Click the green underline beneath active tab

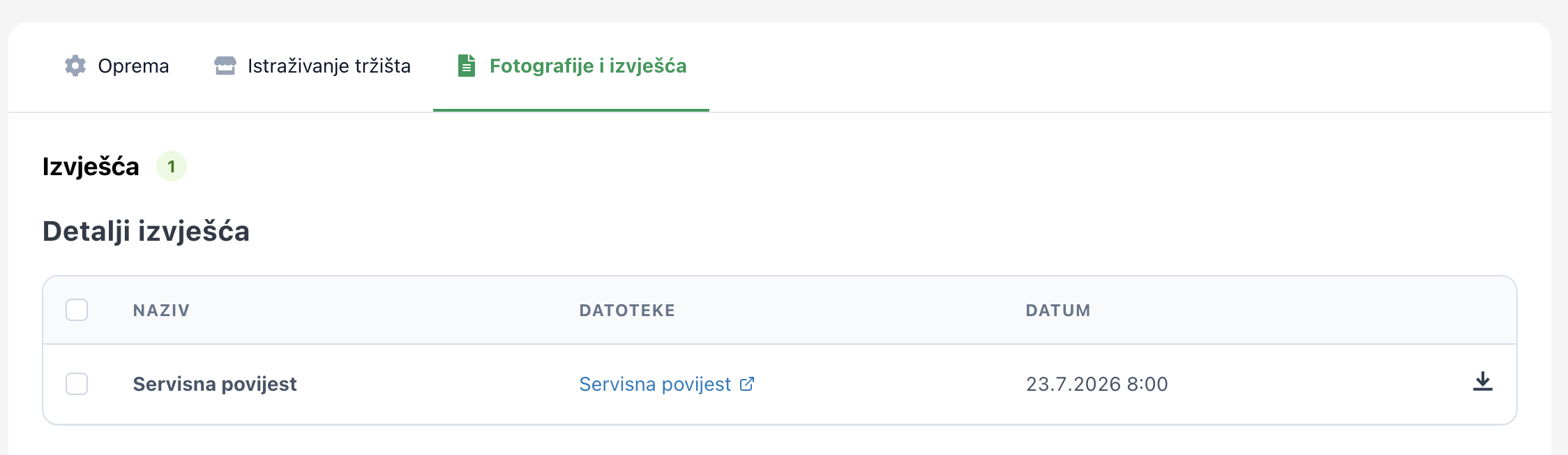571,110
